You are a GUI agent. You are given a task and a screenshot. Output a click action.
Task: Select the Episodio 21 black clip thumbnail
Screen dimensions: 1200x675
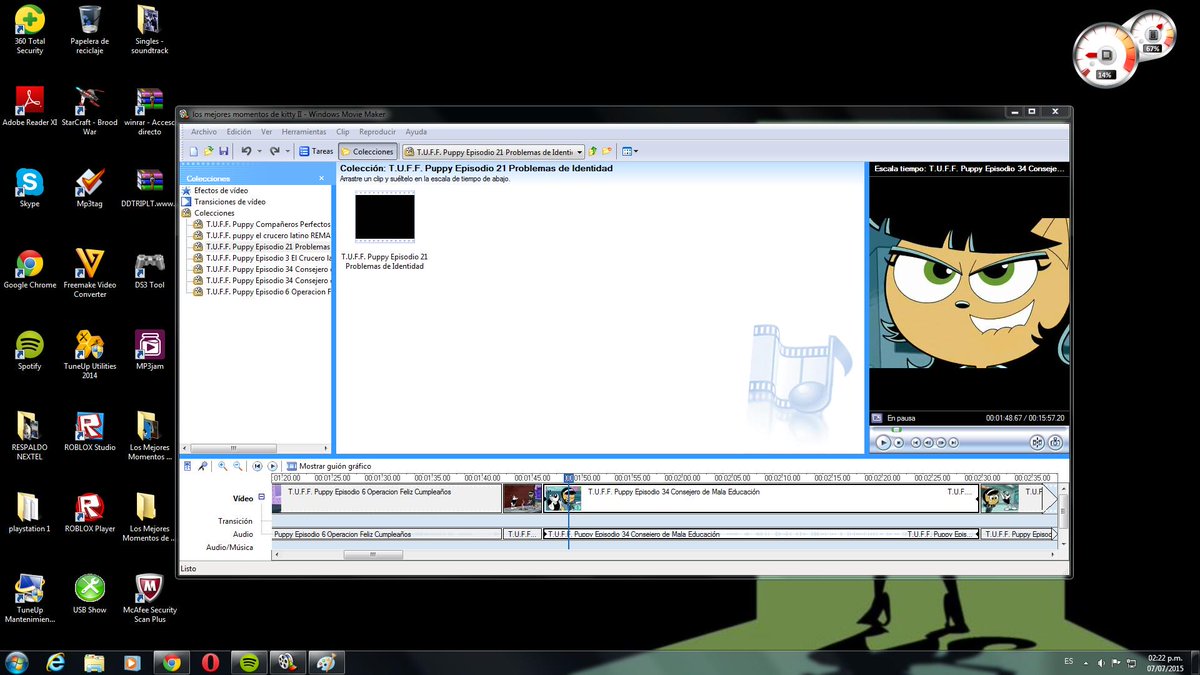tap(385, 217)
